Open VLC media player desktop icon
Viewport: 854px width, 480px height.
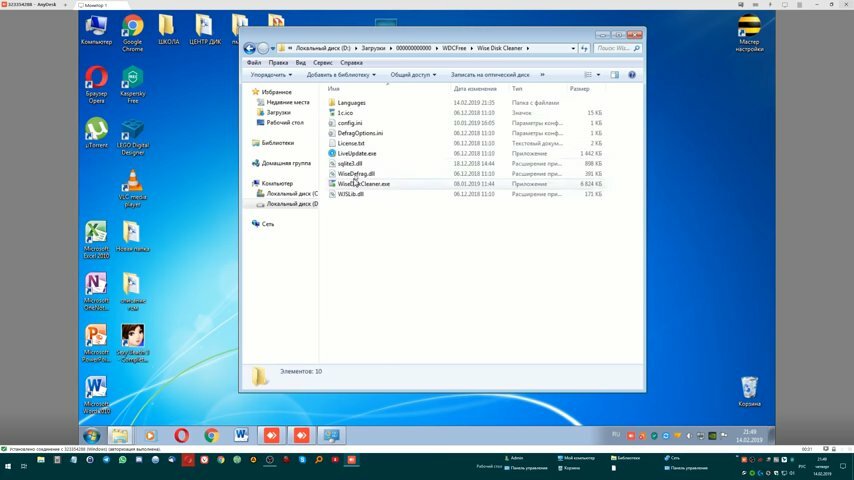[x=132, y=189]
